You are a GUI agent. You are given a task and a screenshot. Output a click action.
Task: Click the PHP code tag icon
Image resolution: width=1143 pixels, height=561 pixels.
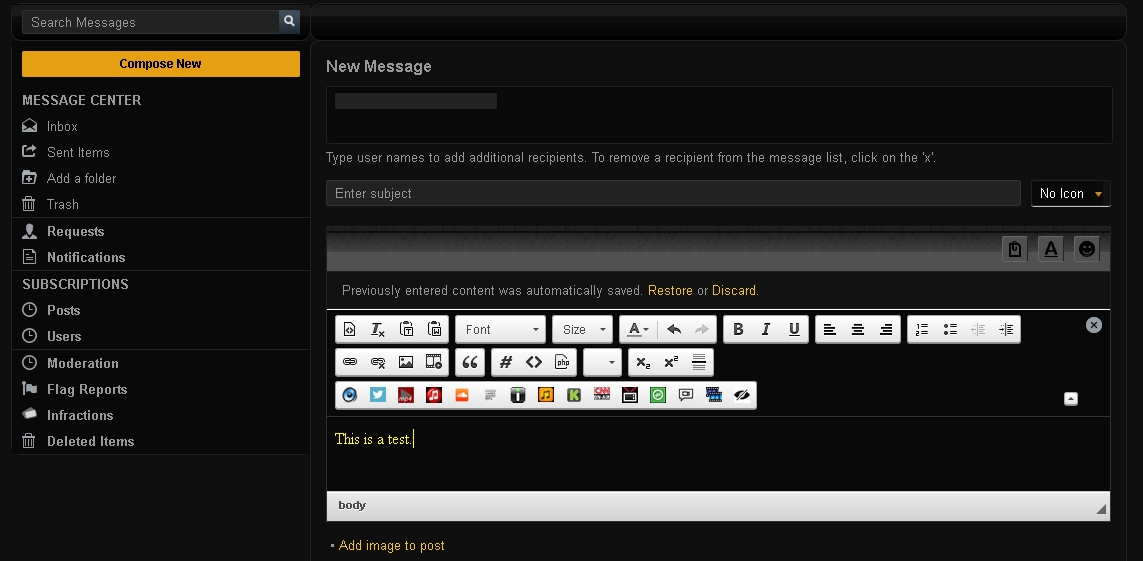click(562, 362)
